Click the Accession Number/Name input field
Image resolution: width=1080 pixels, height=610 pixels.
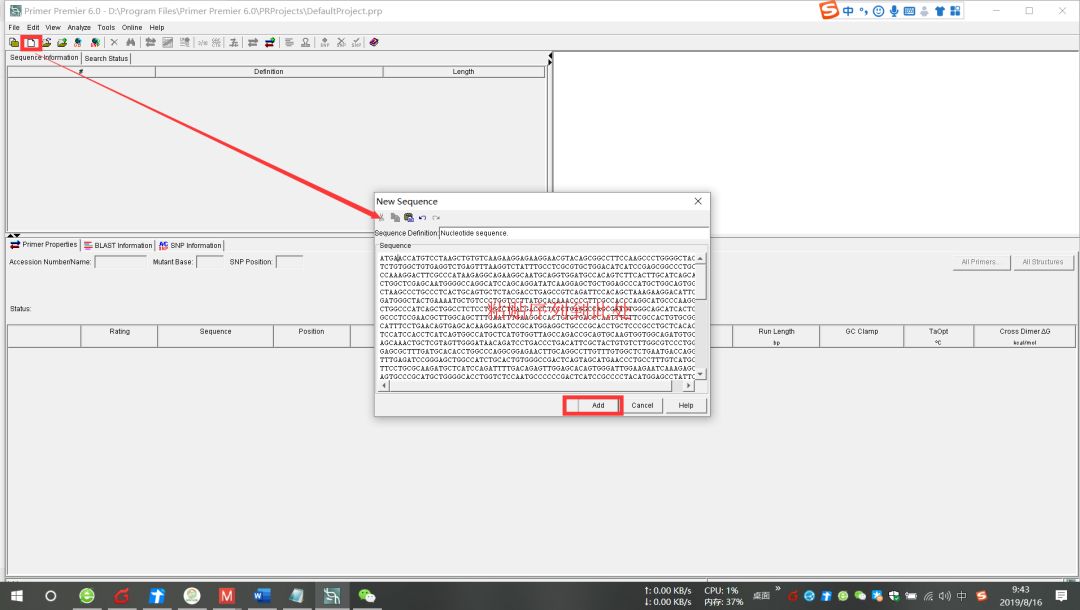[x=121, y=262]
